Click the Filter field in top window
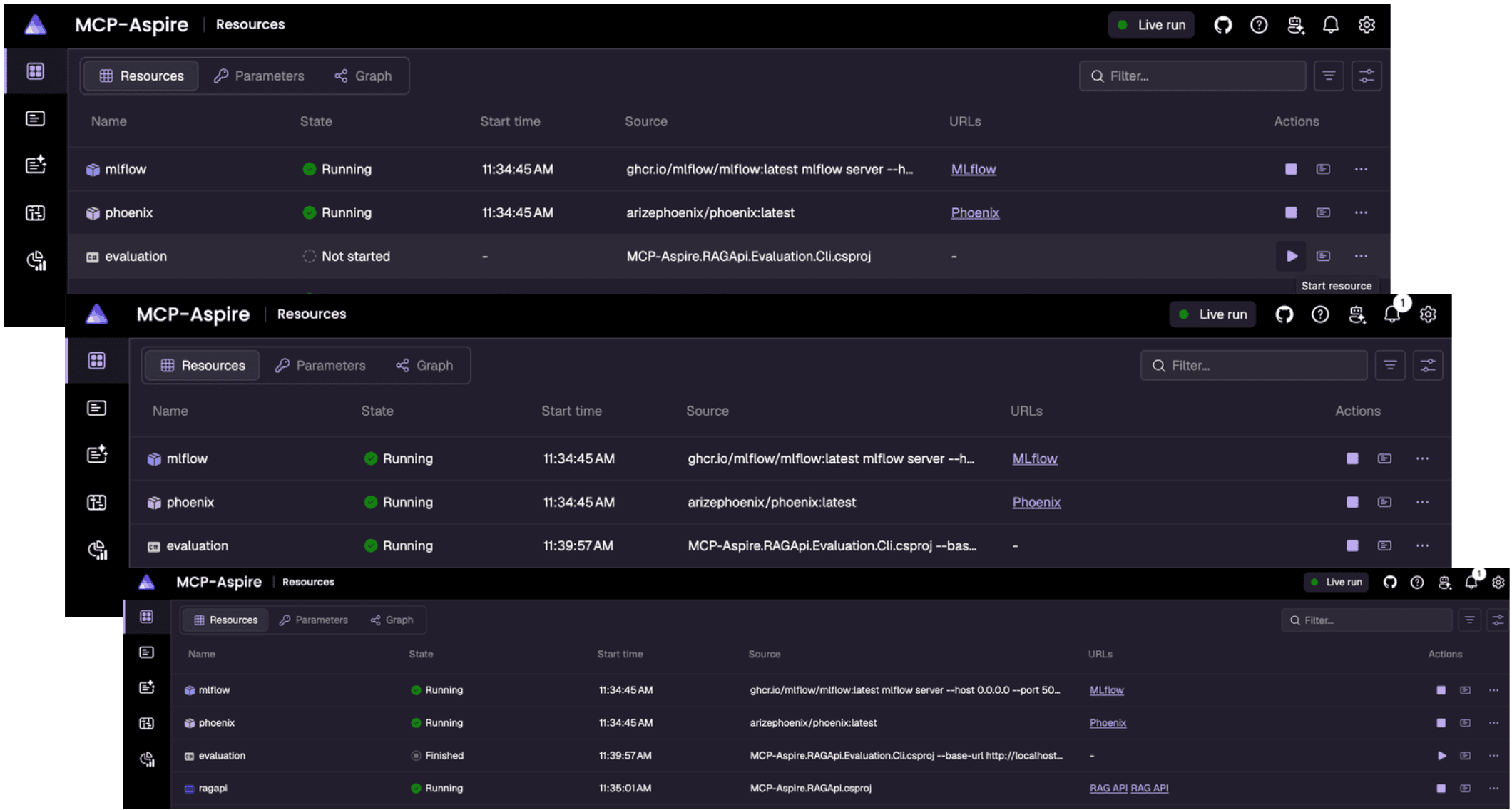Image resolution: width=1512 pixels, height=810 pixels. pos(1192,76)
